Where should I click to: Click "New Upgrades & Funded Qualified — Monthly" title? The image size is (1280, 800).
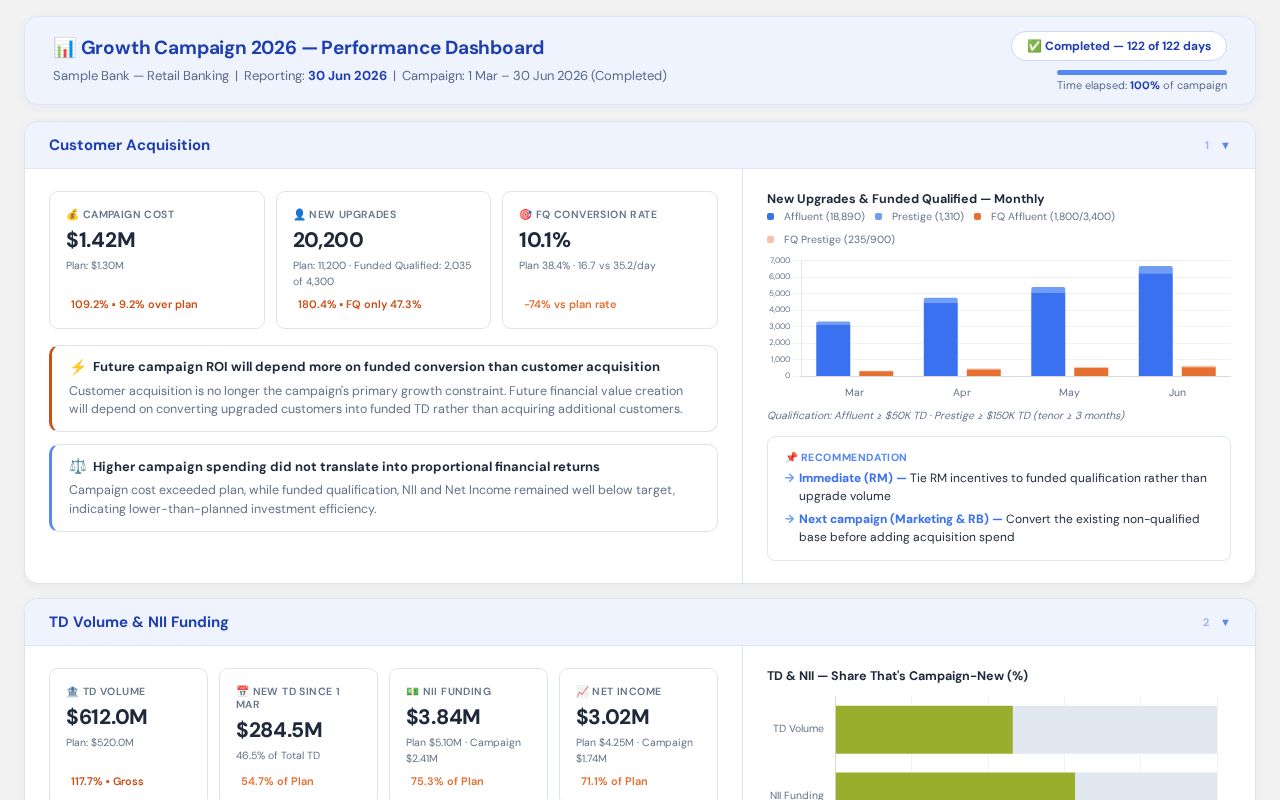pos(906,199)
